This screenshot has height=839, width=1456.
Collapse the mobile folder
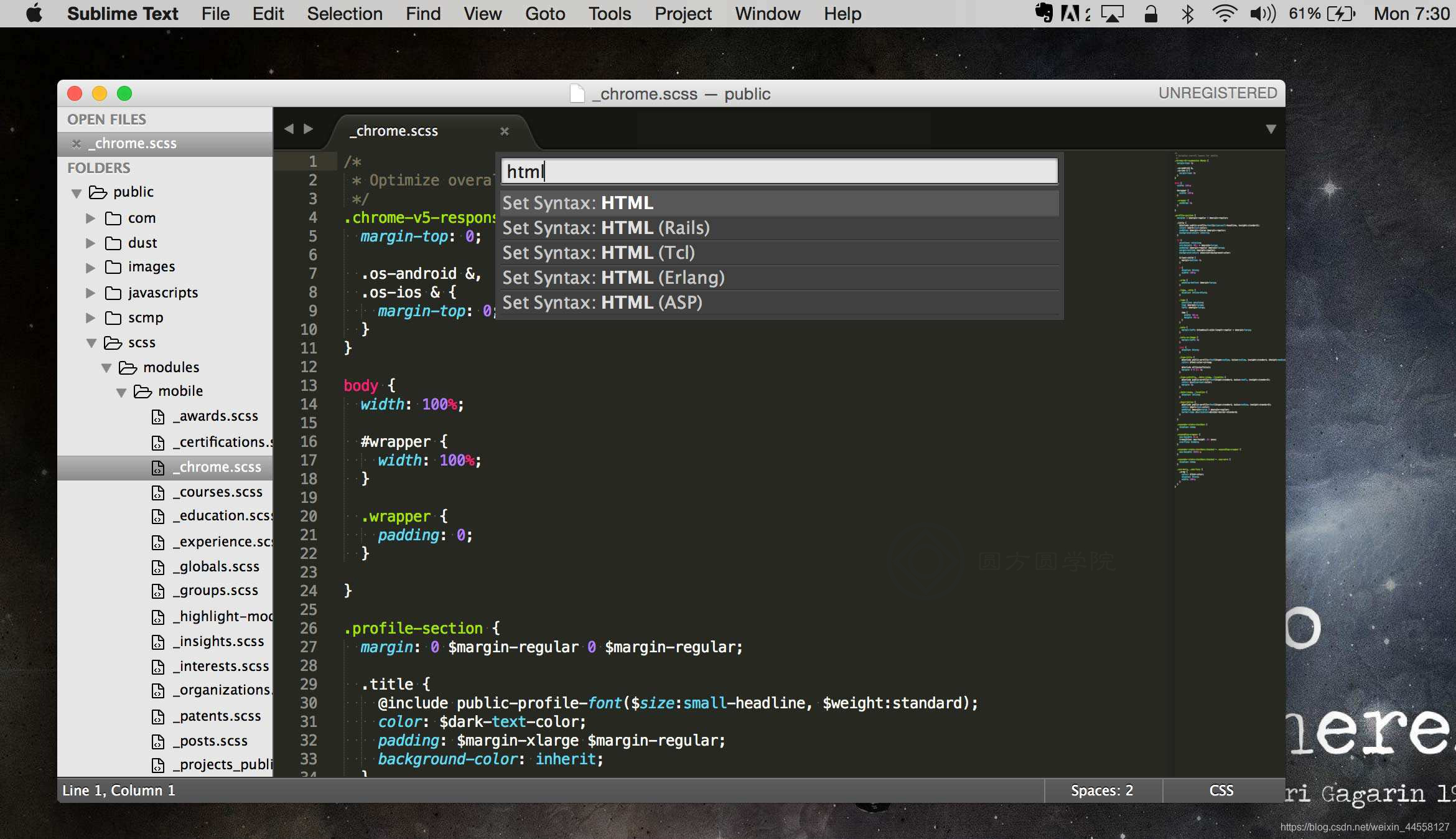click(121, 392)
